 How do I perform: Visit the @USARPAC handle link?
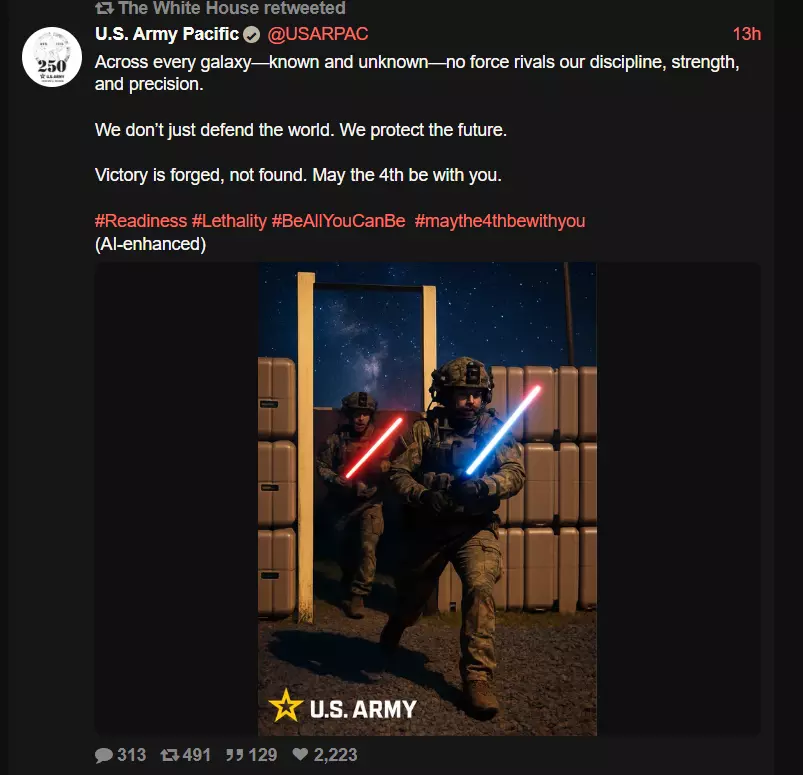pyautogui.click(x=318, y=34)
